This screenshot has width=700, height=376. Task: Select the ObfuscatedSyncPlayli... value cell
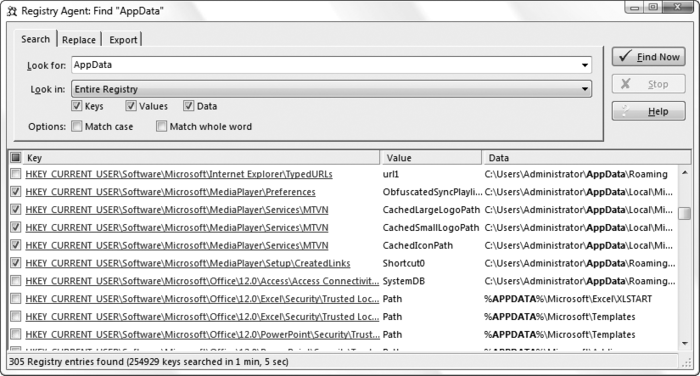[x=433, y=192]
